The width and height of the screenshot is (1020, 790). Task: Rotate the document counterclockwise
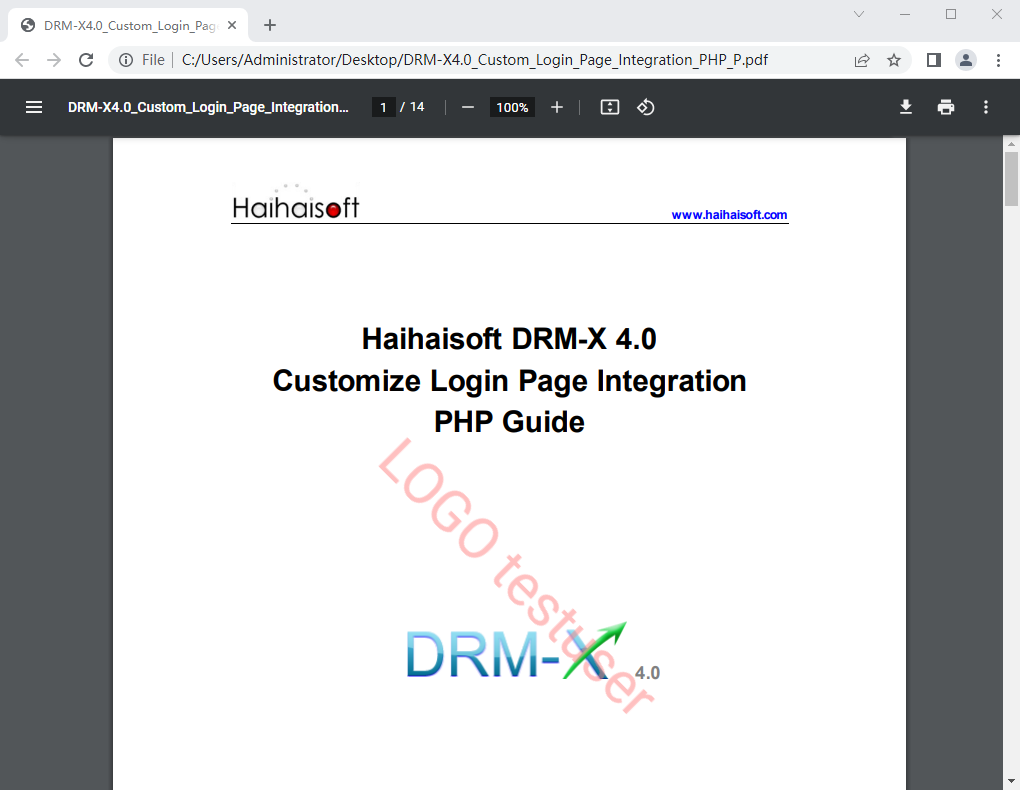click(646, 107)
